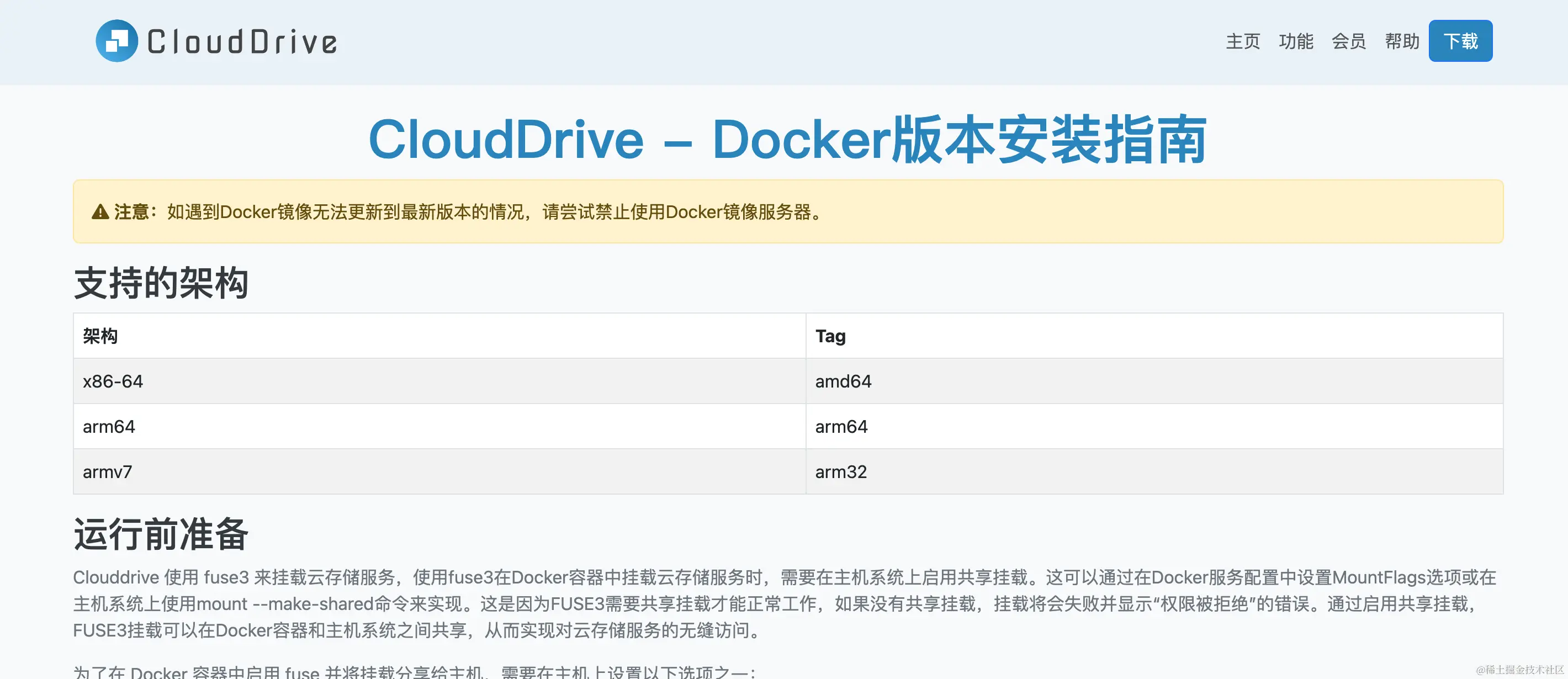The height and width of the screenshot is (679, 1568).
Task: Click the CloudDrive wordmark text
Action: [x=242, y=42]
